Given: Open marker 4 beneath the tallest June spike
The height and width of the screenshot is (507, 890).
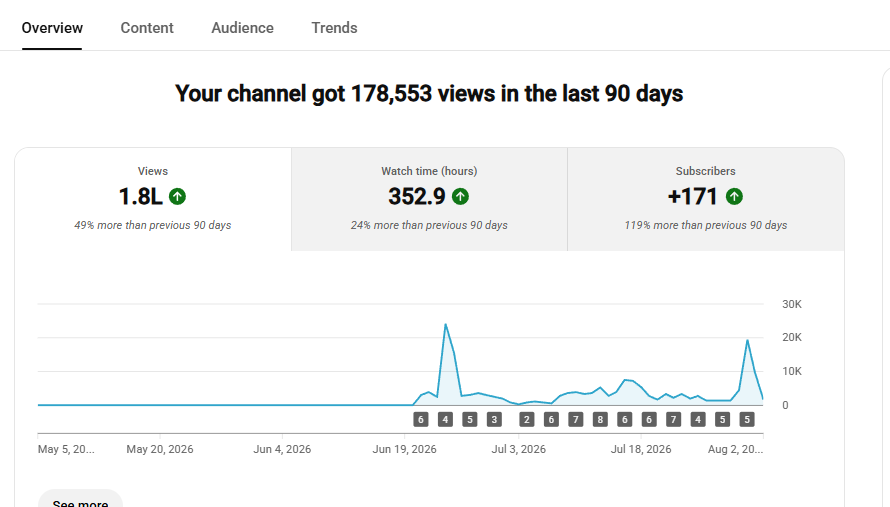Looking at the screenshot, I should (445, 420).
